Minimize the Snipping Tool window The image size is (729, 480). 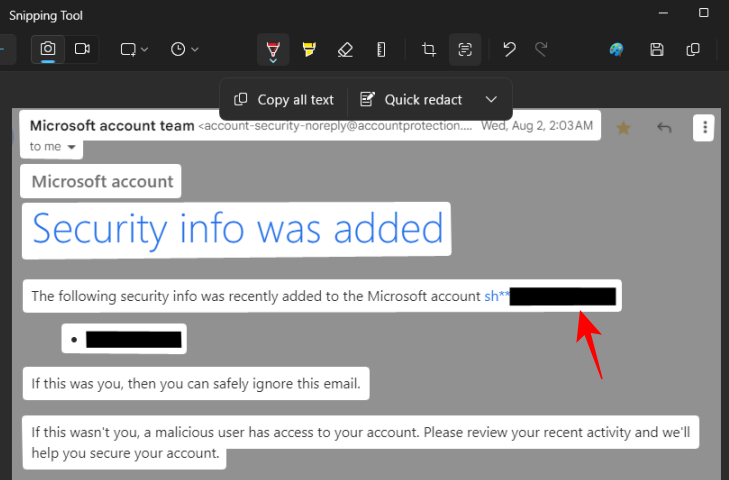tap(663, 13)
